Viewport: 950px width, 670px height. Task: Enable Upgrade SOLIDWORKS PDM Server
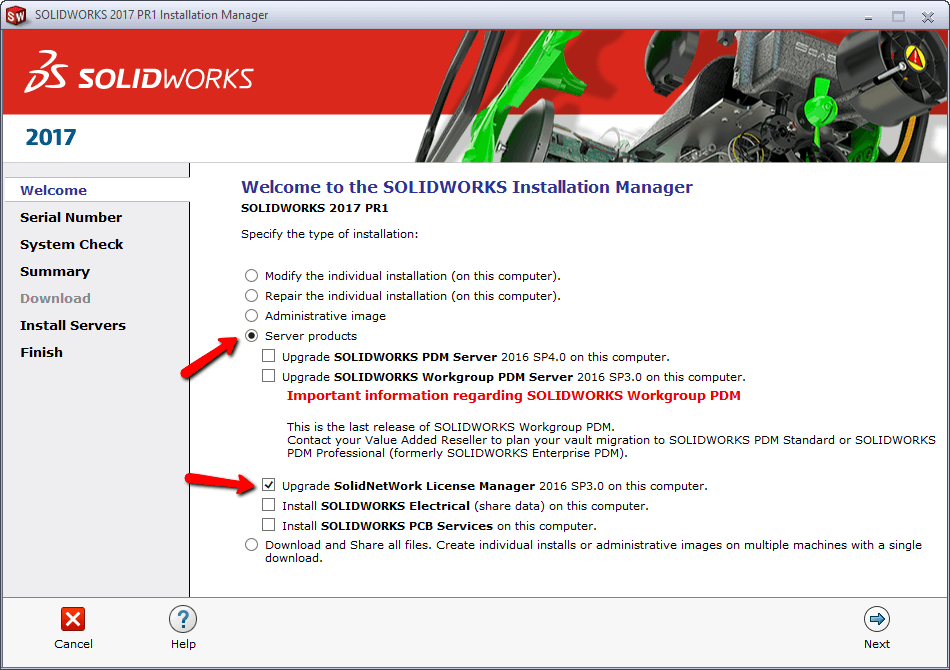[269, 356]
